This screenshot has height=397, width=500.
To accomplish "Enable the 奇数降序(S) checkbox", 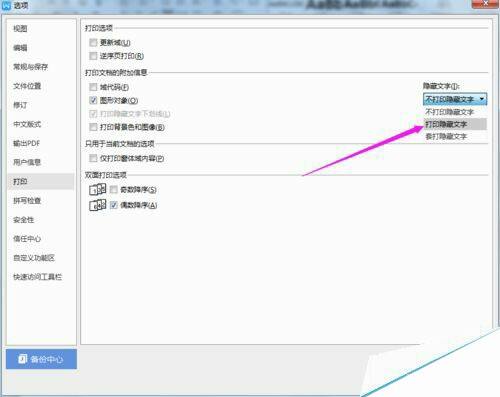I will [x=114, y=190].
